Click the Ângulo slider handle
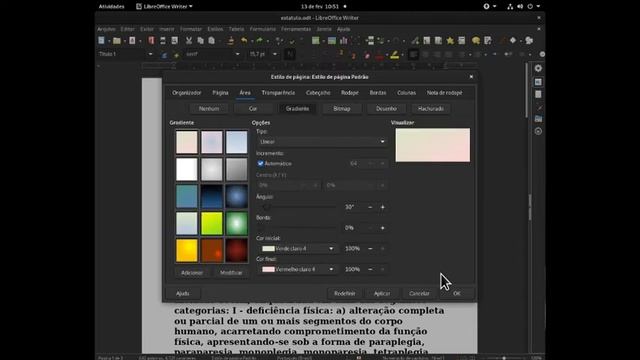The height and width of the screenshot is (360, 640). pos(266,207)
